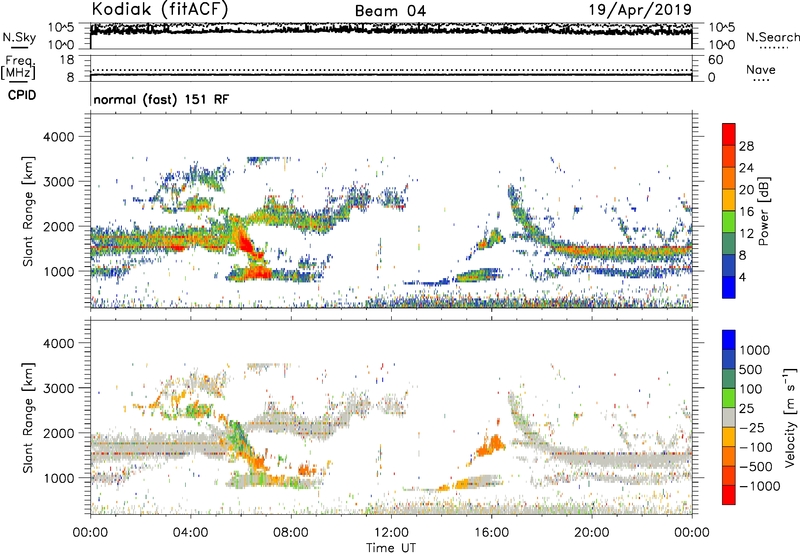Viewport: 800px width, 554px height.
Task: Click the power scale value '4'
Action: point(743,278)
